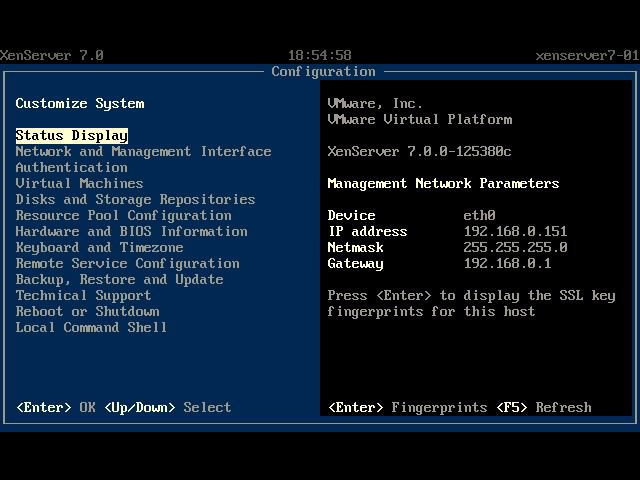This screenshot has height=480, width=640.
Task: Select Disks and Storage Repositories
Action: (135, 199)
